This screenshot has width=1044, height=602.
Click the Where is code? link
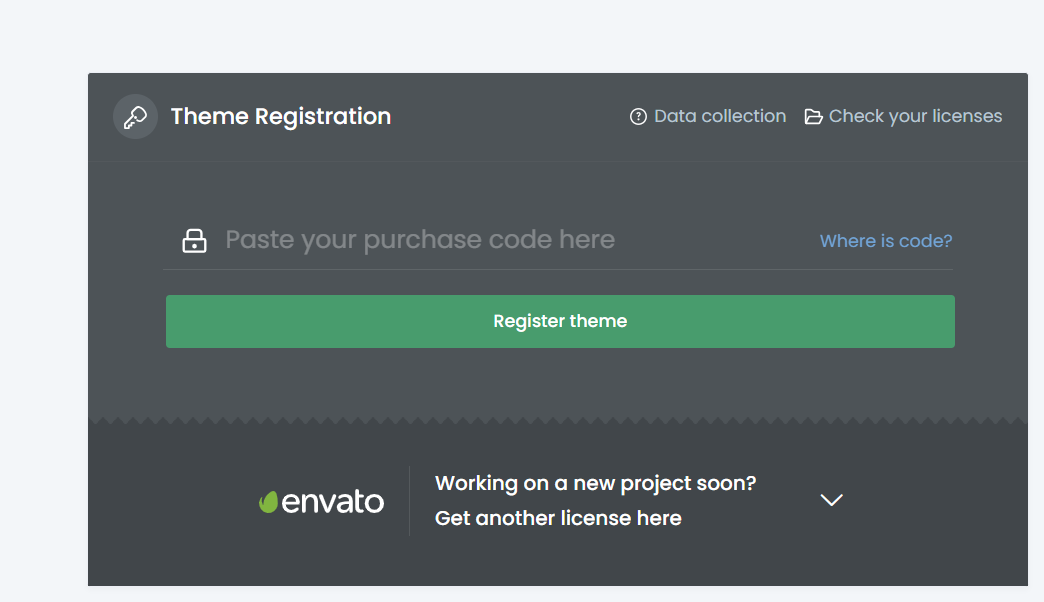pos(886,241)
